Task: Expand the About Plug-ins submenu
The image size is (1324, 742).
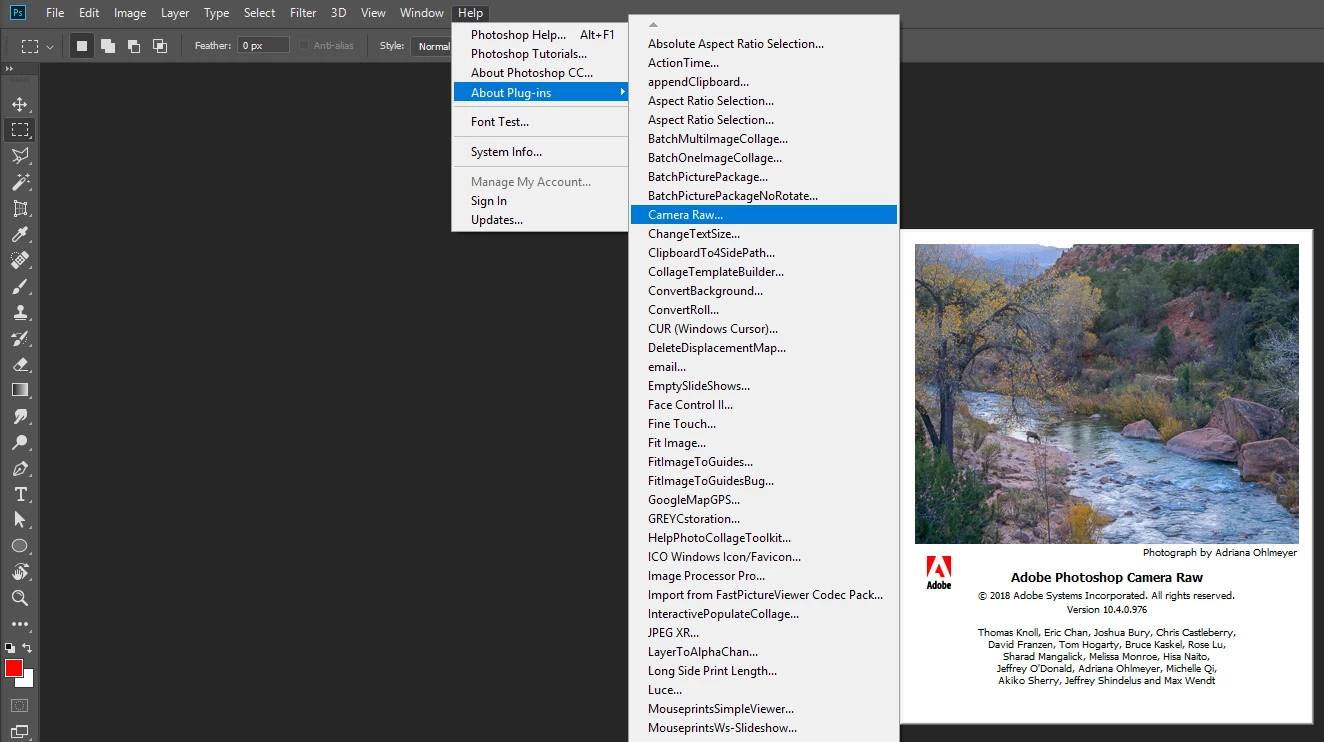Action: [540, 92]
